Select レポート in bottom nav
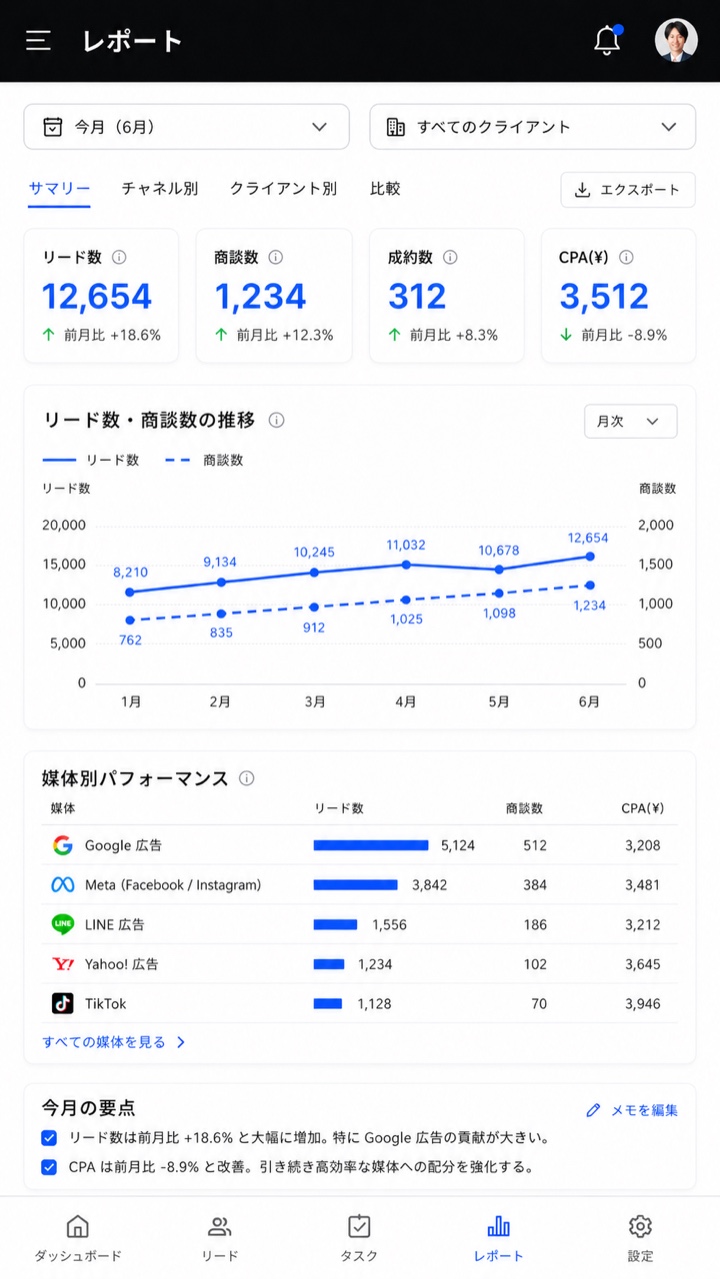This screenshot has width=720, height=1279. [x=498, y=1238]
